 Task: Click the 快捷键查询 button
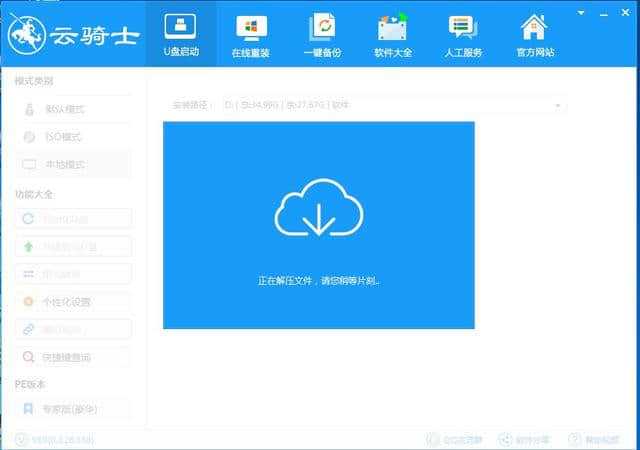tap(72, 357)
